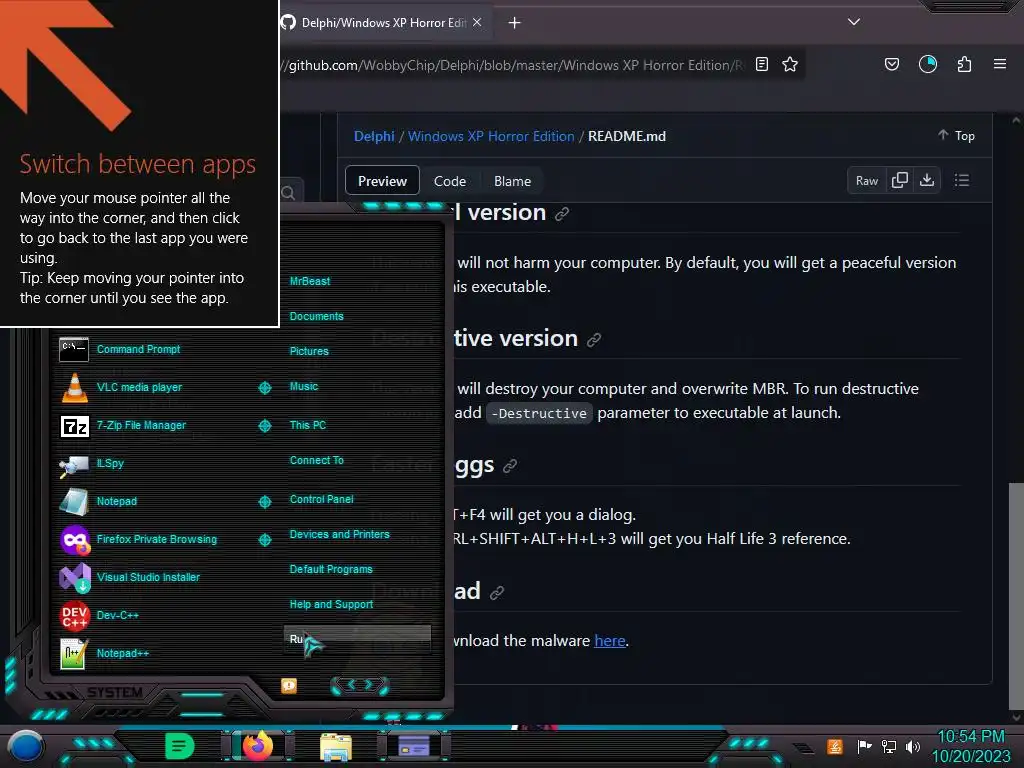
Task: Expand 7-Zip File Manager jump list
Action: [x=264, y=425]
